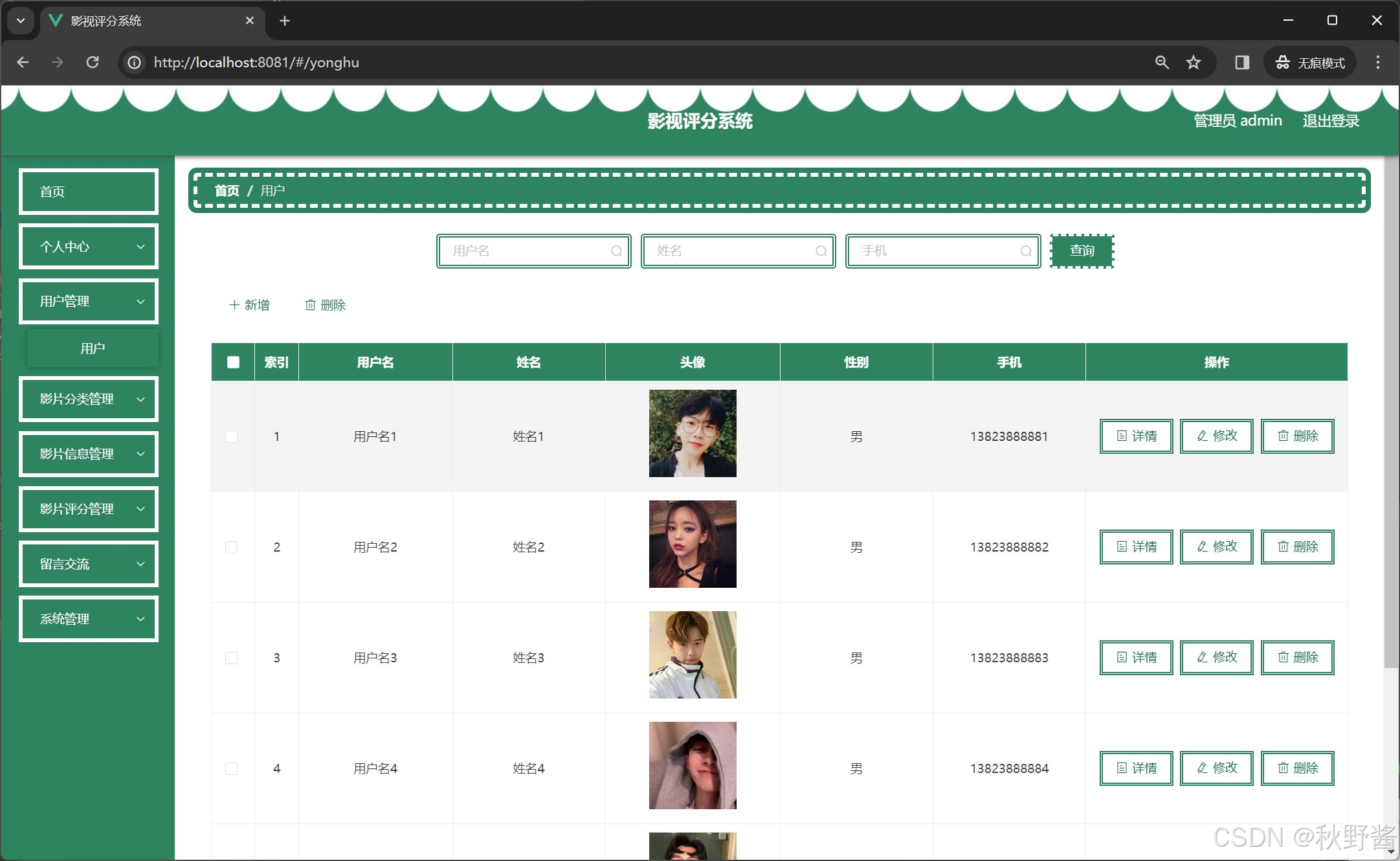Select checkbox for row 用户名4

(231, 769)
